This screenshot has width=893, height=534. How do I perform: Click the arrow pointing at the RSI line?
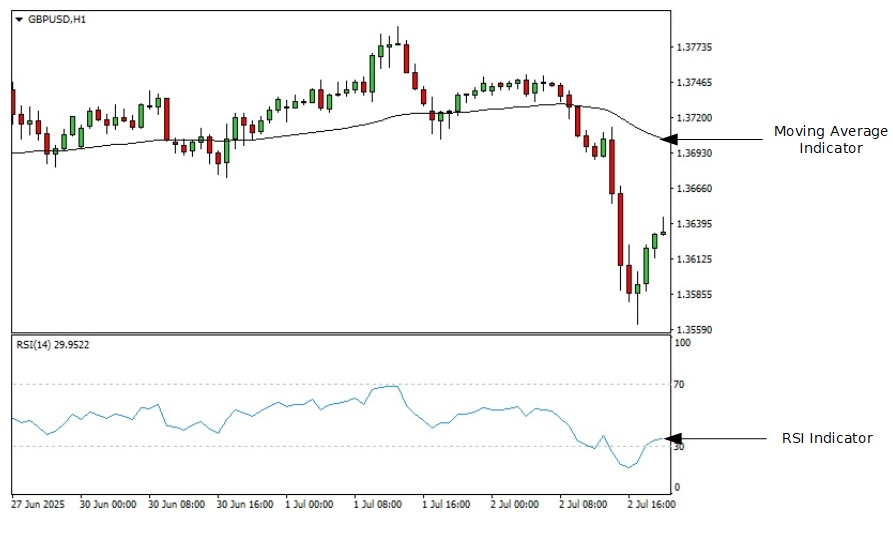coord(715,438)
